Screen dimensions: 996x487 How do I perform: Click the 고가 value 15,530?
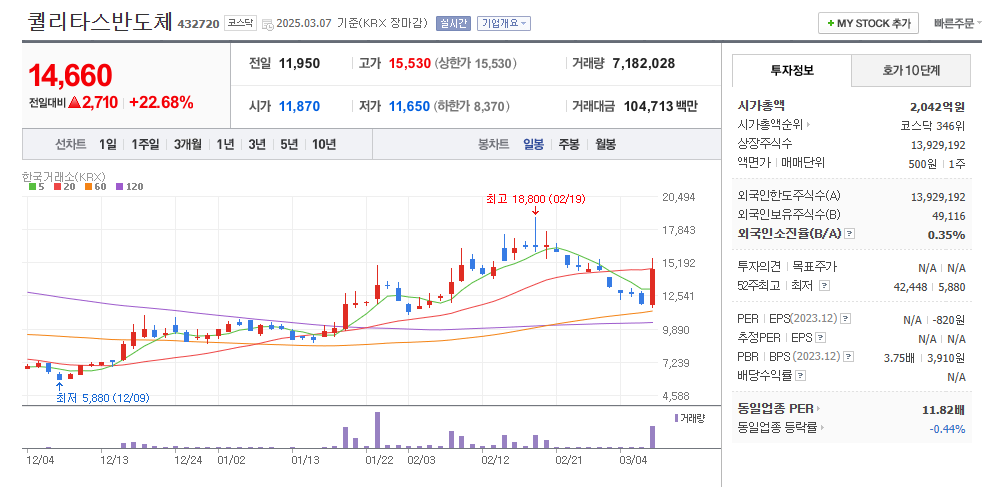[410, 63]
